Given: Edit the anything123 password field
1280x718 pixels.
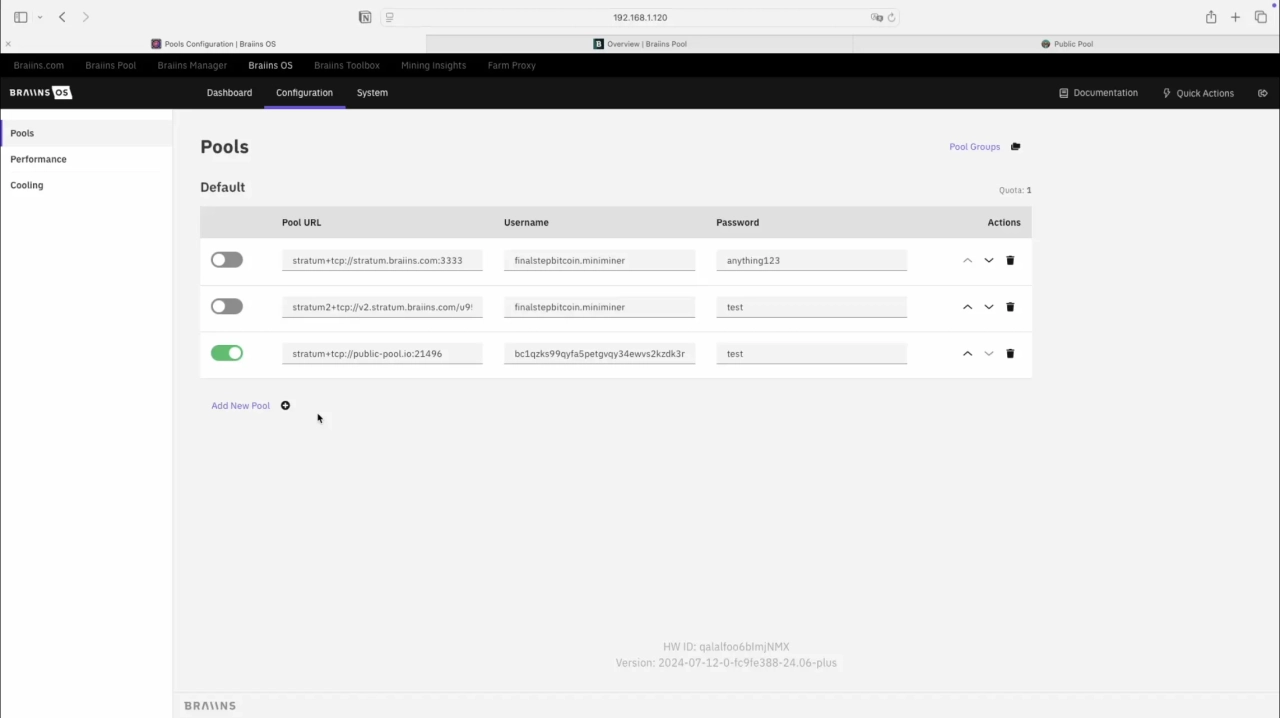Looking at the screenshot, I should (x=811, y=260).
